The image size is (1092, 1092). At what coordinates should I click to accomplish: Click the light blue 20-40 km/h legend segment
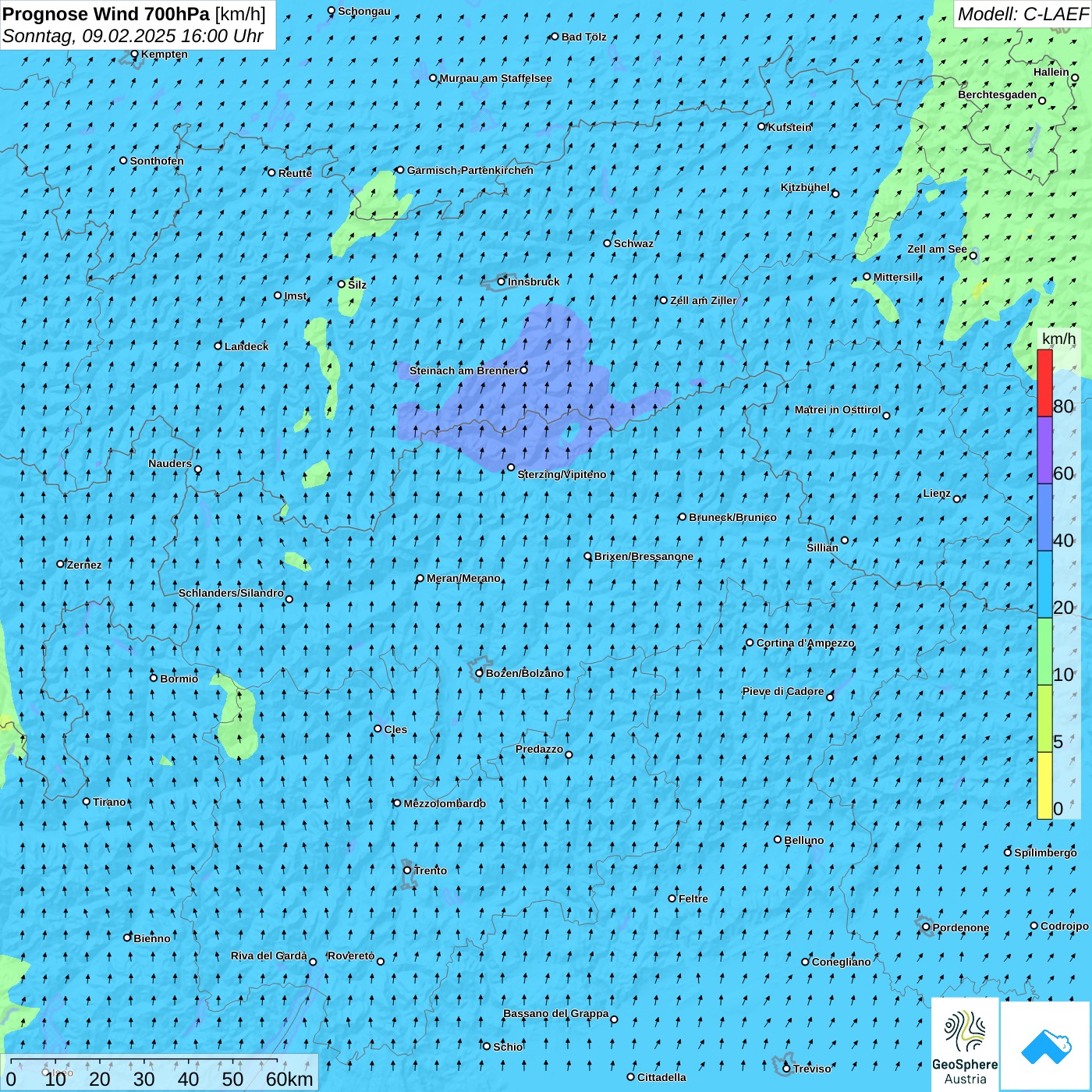click(1044, 584)
